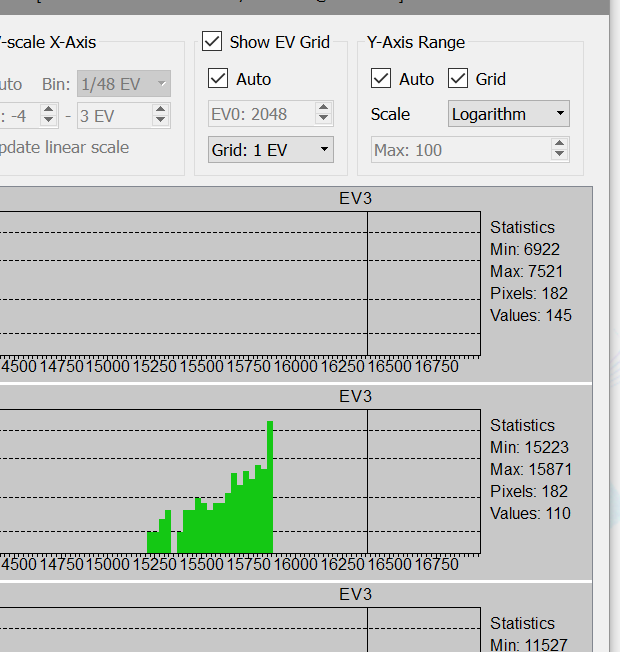Expand the Scale Logarithm dropdown

point(508,114)
